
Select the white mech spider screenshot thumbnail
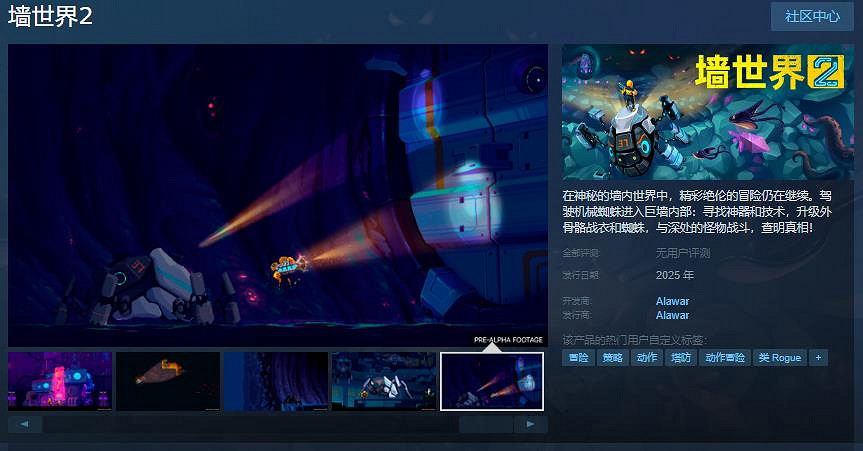[384, 382]
